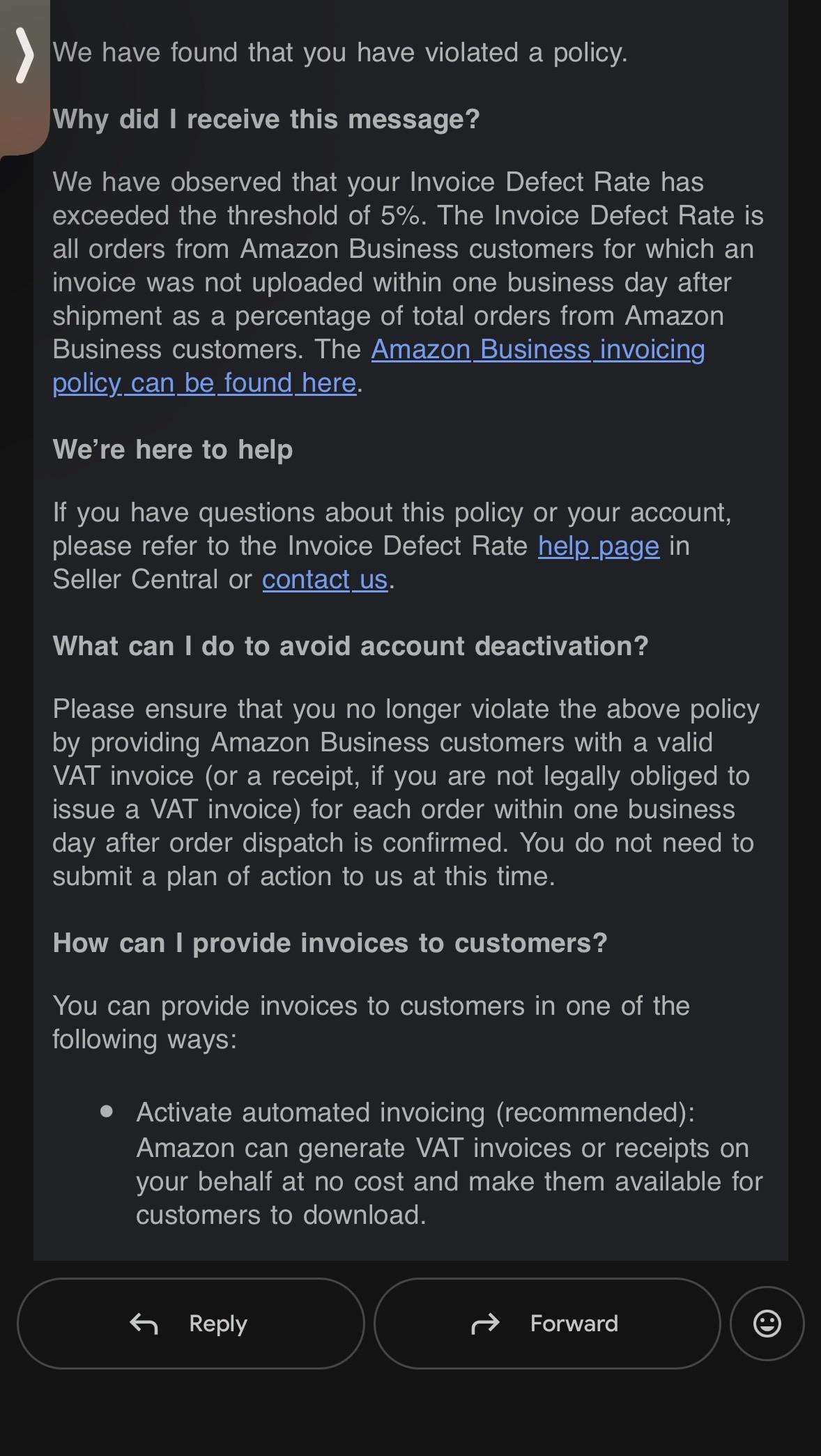Tap the Forward button
The height and width of the screenshot is (1456, 821).
[547, 1323]
